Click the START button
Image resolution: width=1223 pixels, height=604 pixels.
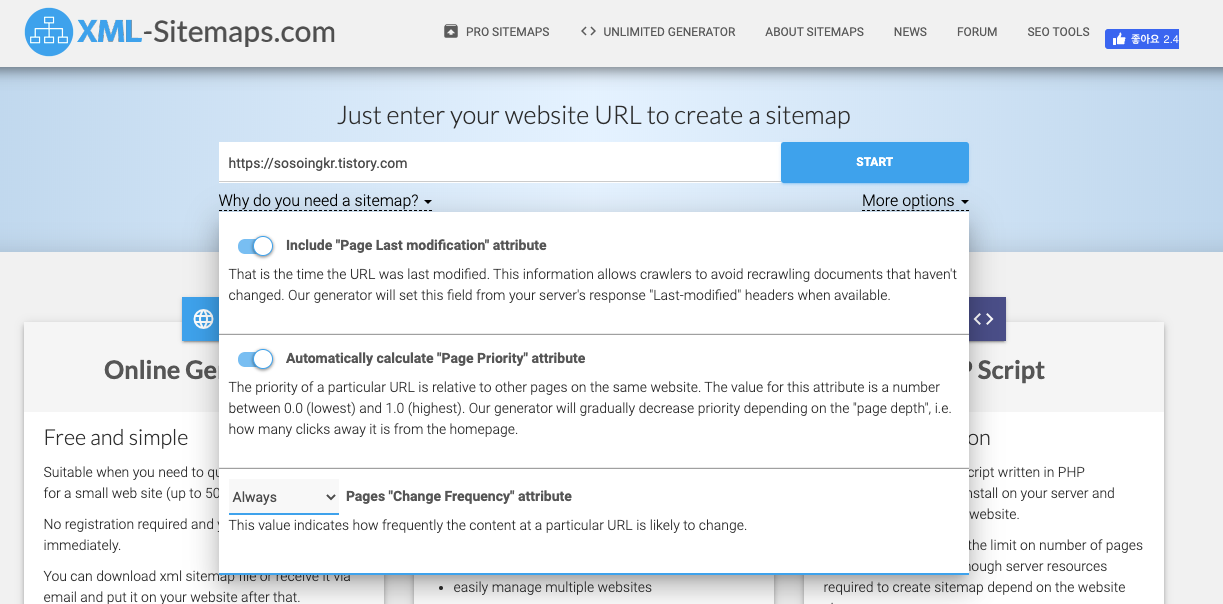[875, 162]
